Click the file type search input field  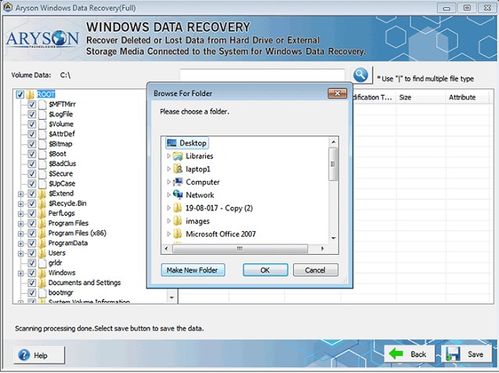click(262, 75)
